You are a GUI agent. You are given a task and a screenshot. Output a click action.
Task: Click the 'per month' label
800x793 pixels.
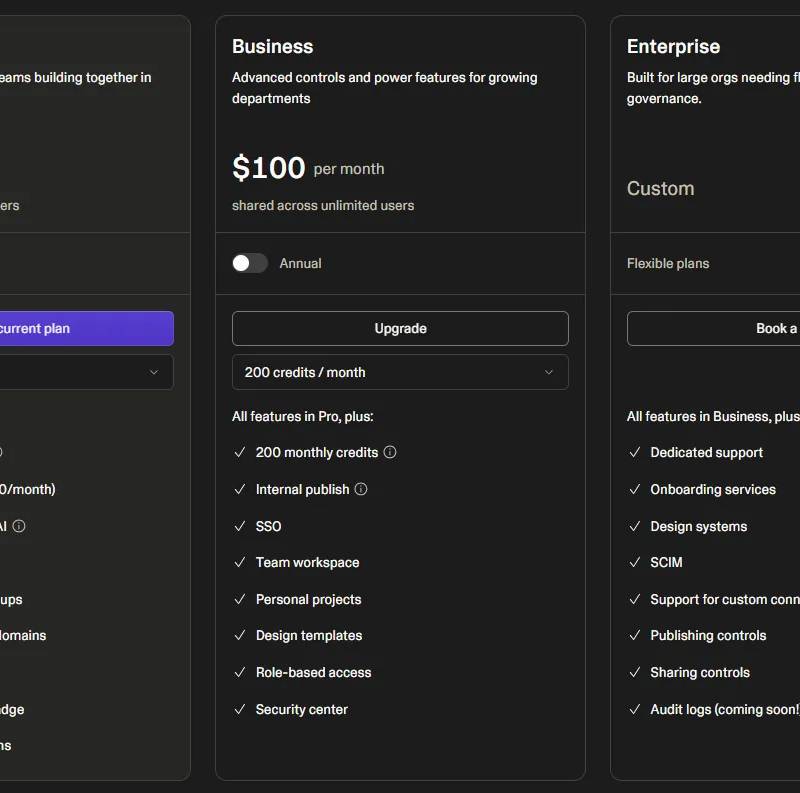coord(349,169)
